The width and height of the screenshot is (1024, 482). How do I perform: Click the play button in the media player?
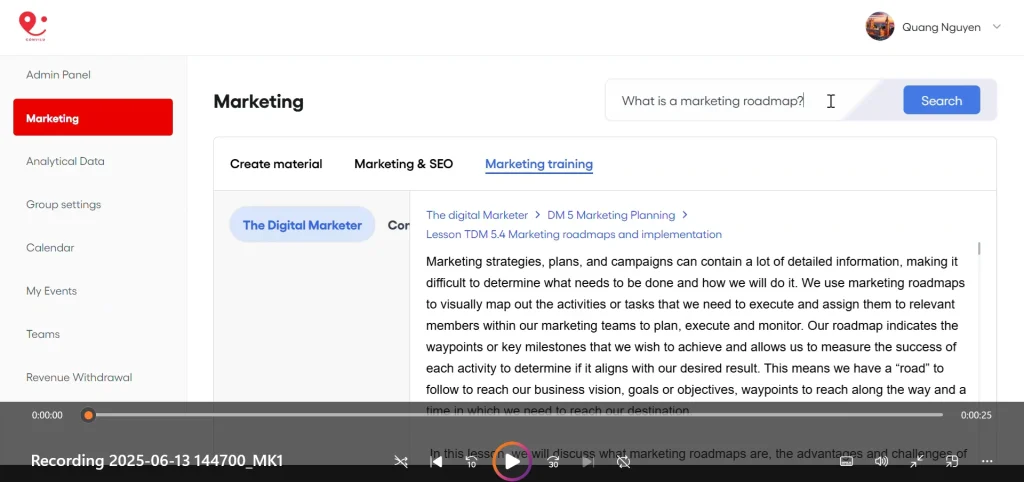[x=512, y=461]
